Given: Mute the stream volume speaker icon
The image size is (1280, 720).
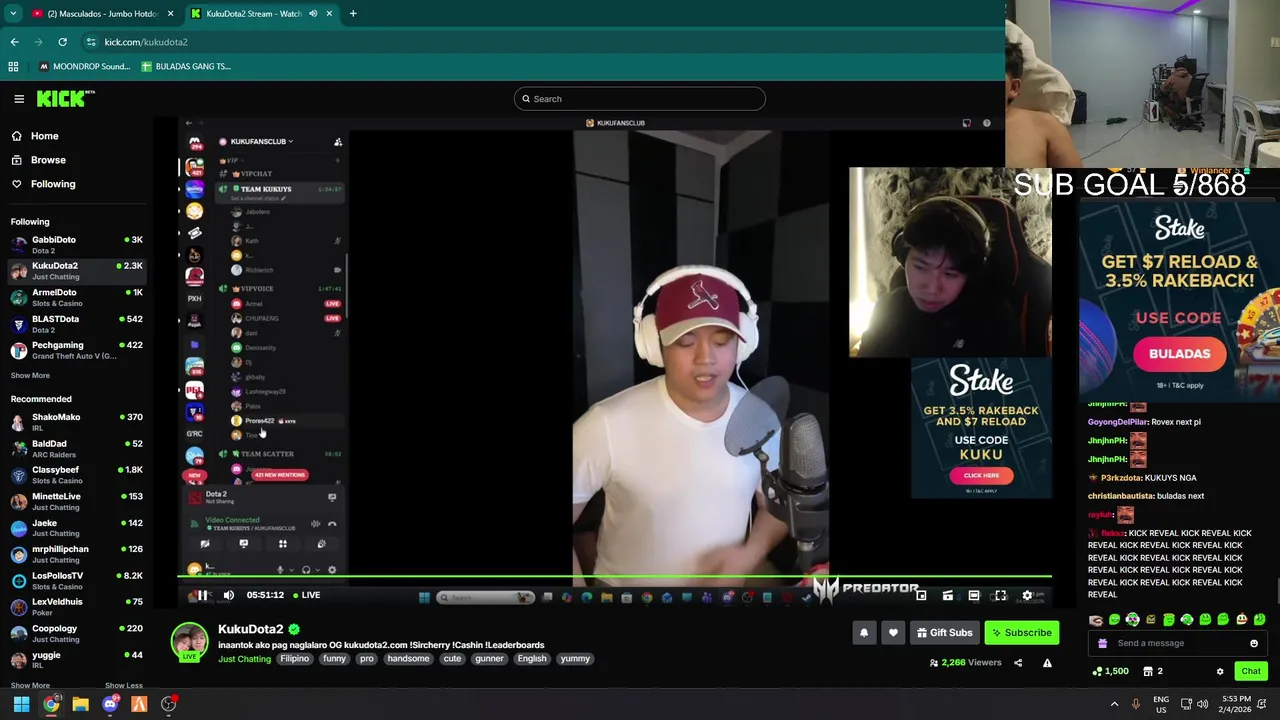Looking at the screenshot, I should (229, 595).
